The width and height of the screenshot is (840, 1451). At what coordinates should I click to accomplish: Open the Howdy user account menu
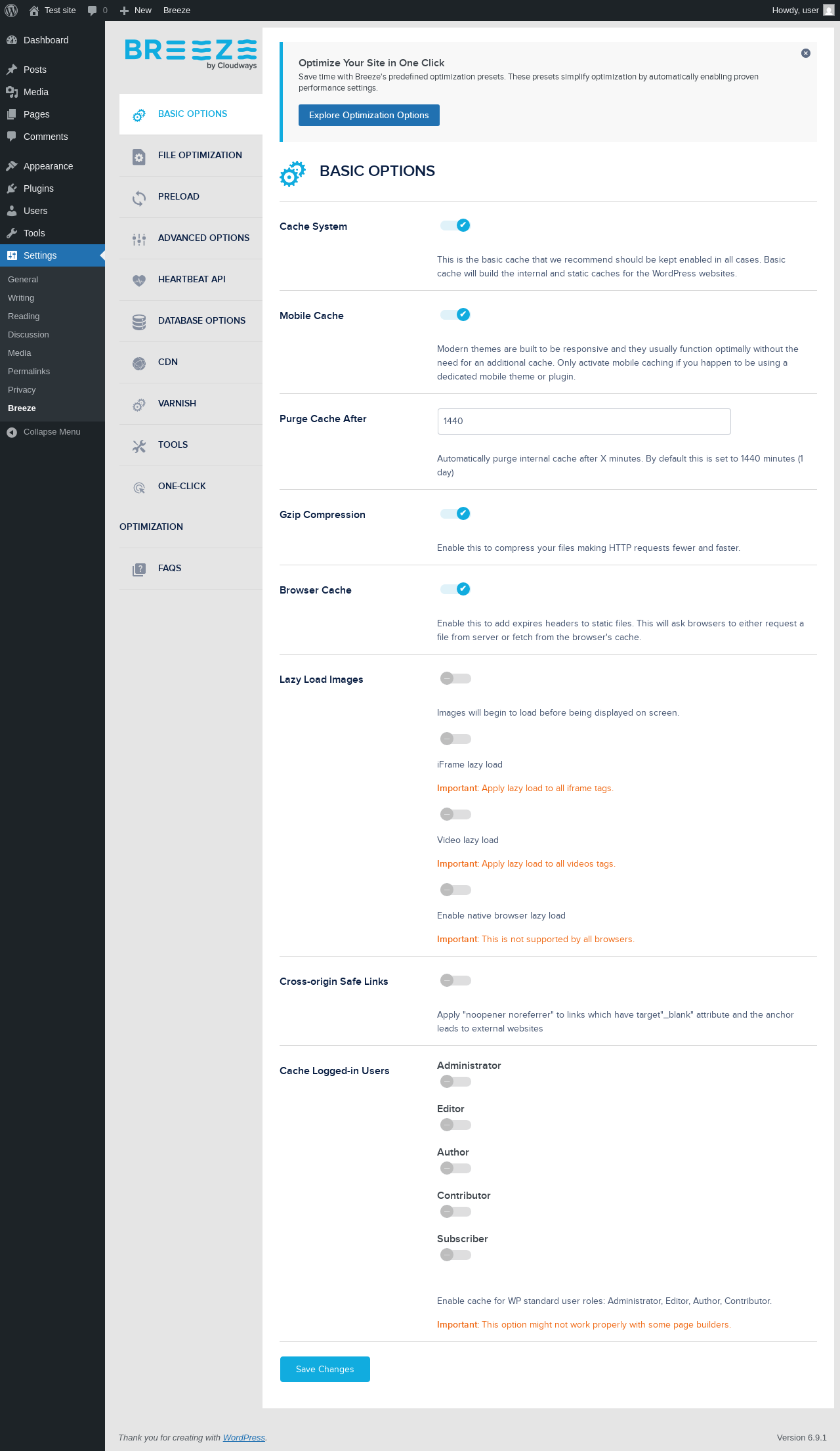click(x=802, y=11)
